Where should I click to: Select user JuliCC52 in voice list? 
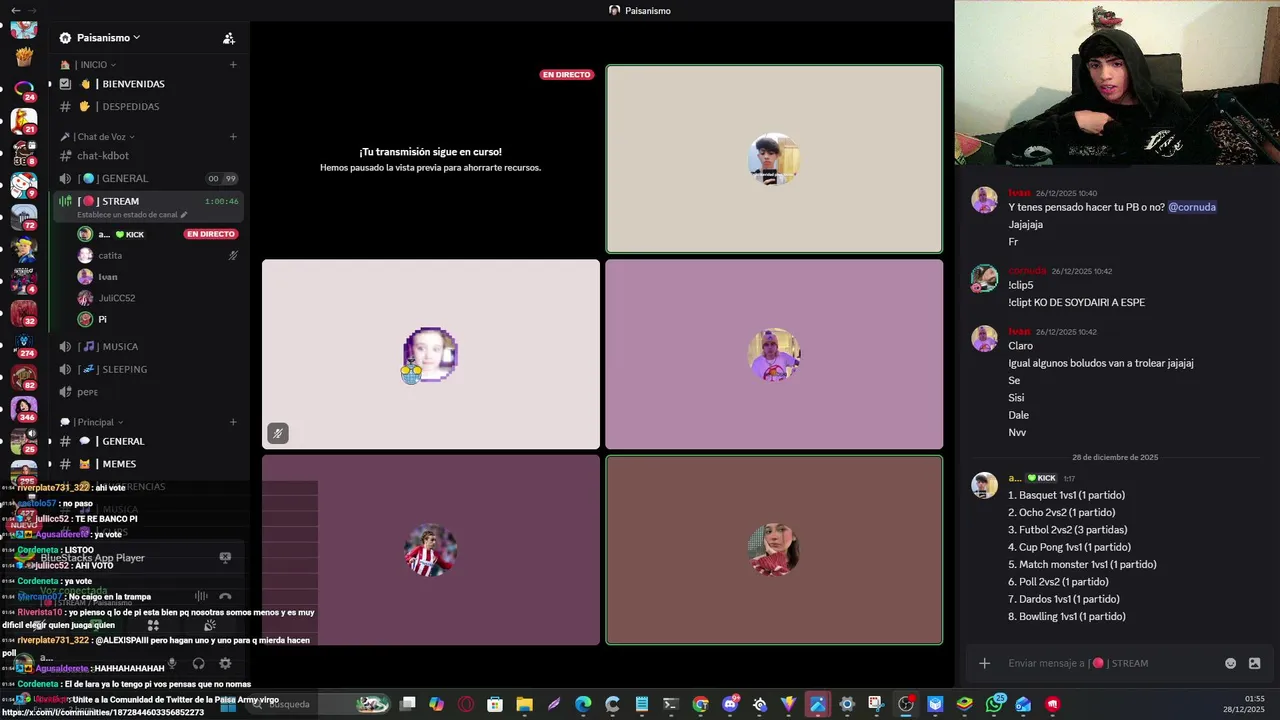tap(116, 298)
